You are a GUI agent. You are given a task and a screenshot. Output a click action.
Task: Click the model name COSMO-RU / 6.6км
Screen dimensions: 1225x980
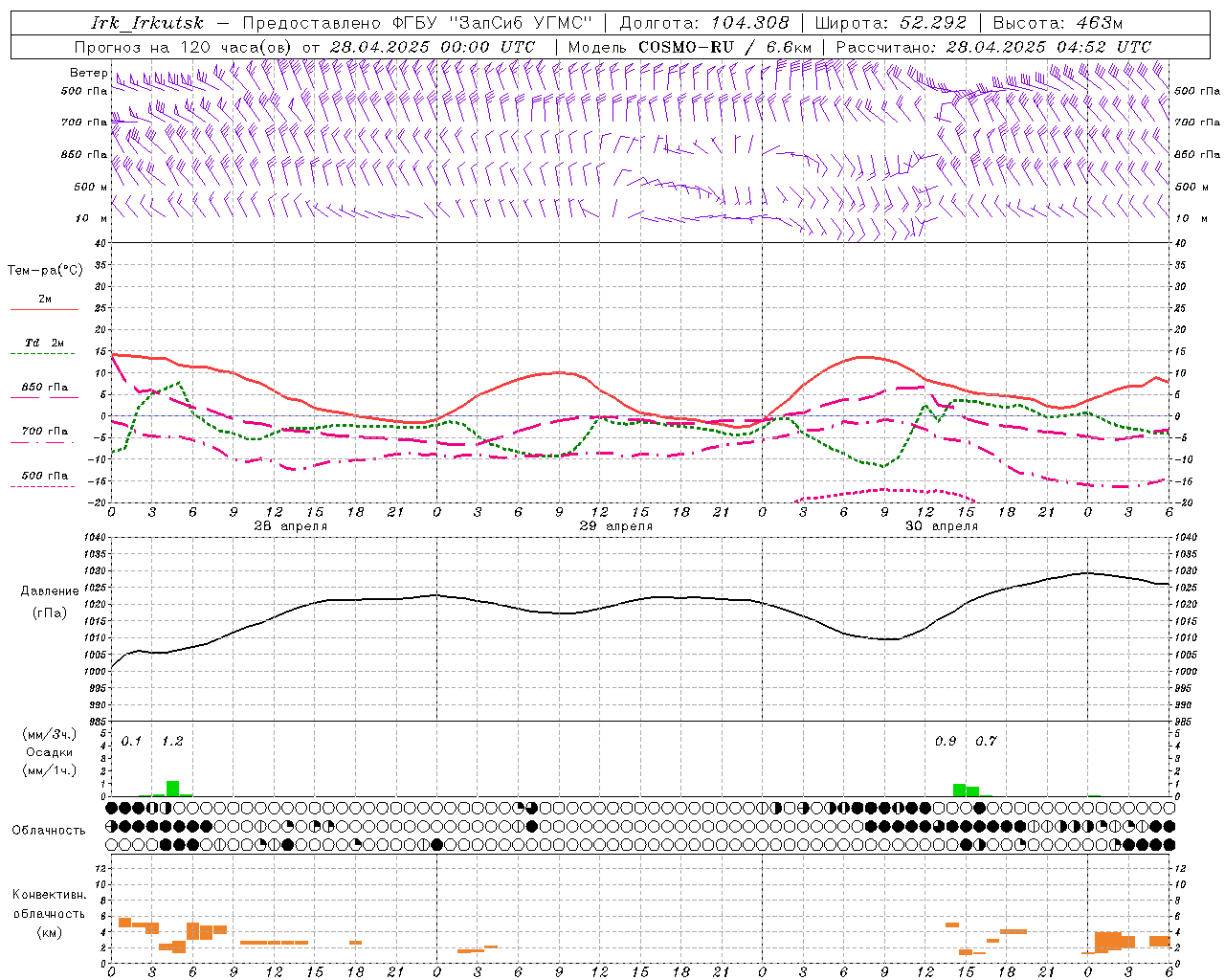tap(725, 47)
